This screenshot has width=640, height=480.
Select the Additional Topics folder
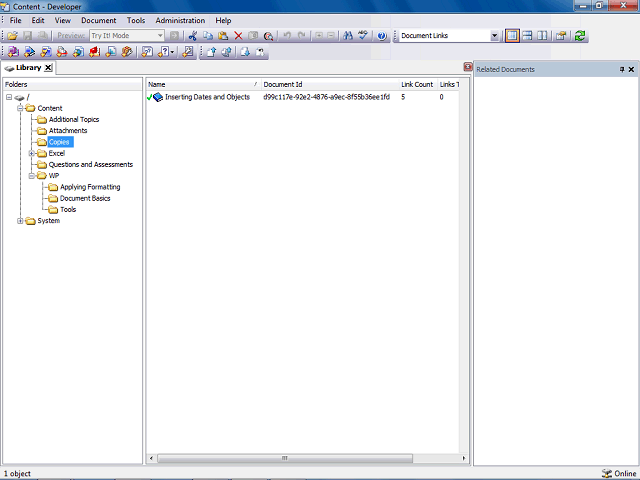(x=74, y=120)
